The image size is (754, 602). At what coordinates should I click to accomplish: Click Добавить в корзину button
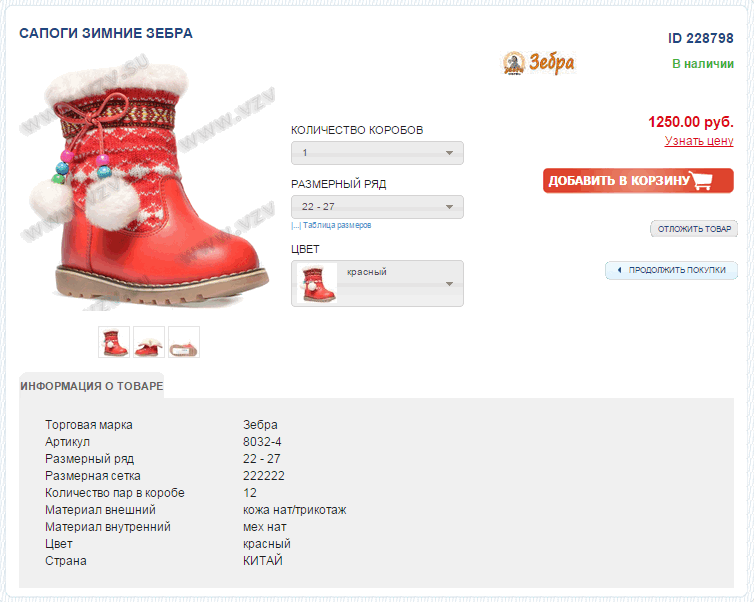(x=638, y=180)
